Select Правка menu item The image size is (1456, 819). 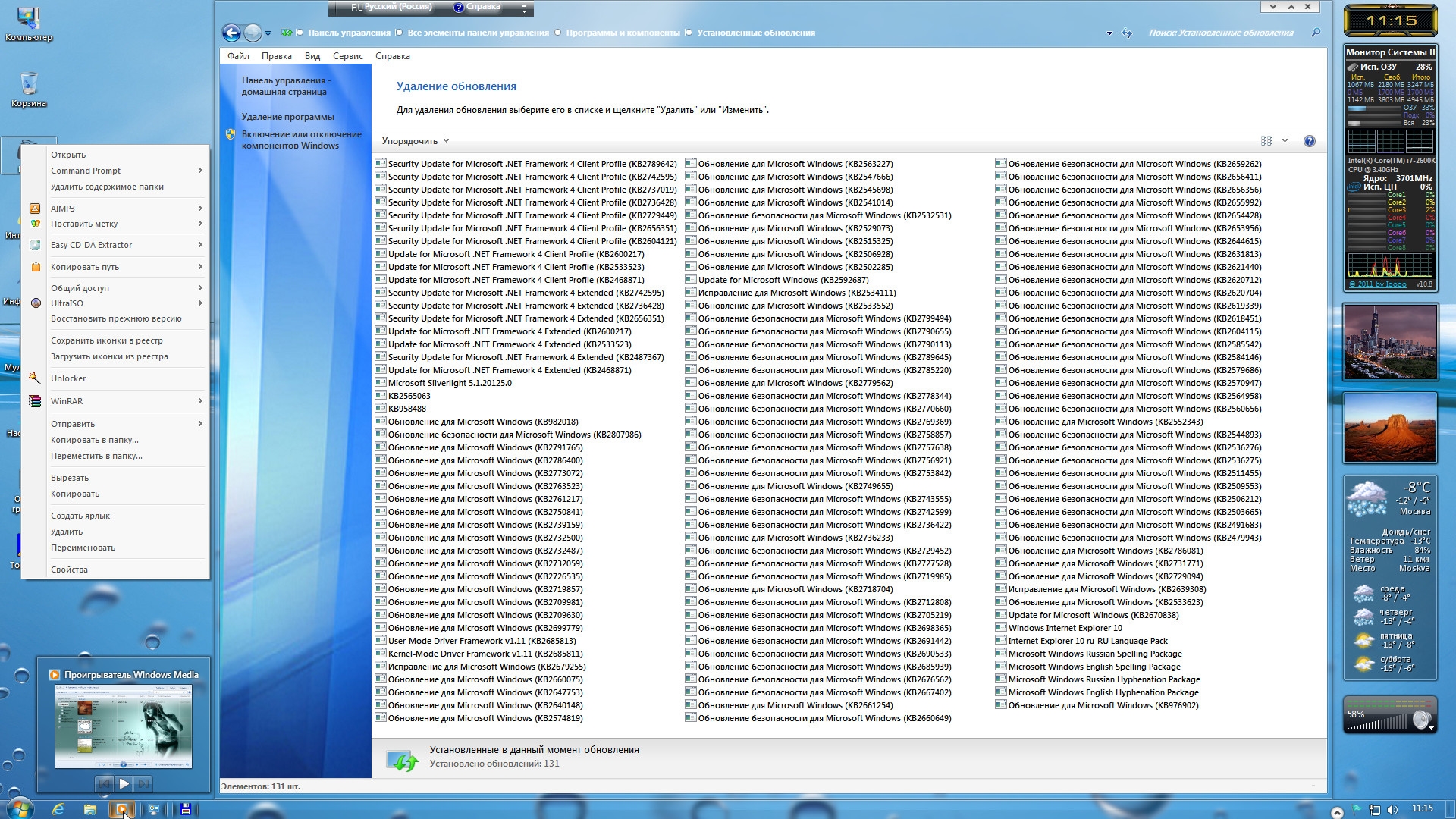[x=275, y=55]
